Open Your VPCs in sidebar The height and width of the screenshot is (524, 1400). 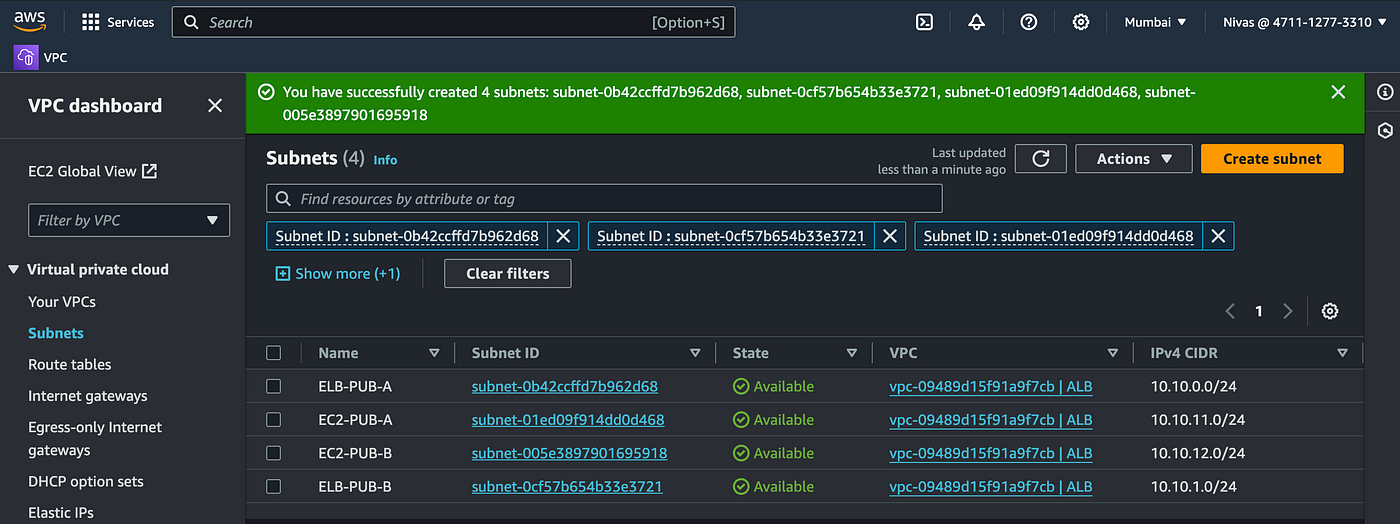pos(62,301)
